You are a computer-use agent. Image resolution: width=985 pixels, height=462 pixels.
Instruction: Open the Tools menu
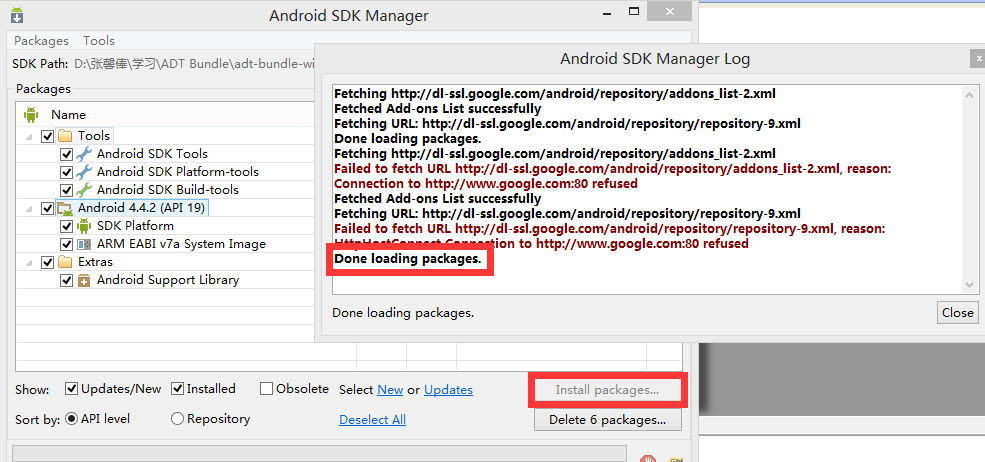[x=99, y=41]
